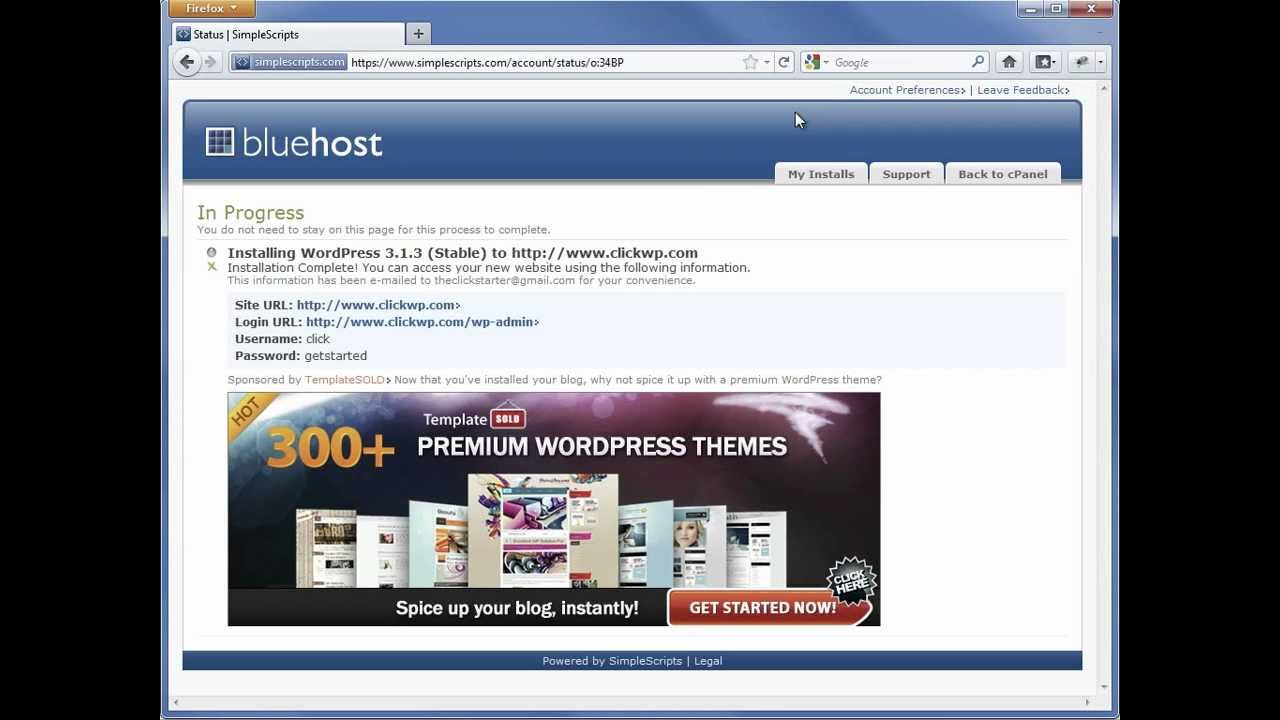Go to the browser home page

click(1009, 62)
